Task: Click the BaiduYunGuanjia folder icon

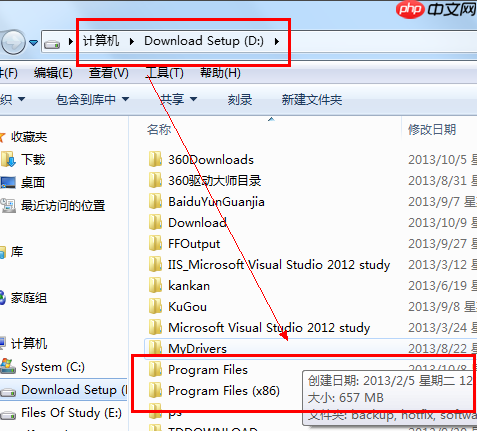Action: 155,201
